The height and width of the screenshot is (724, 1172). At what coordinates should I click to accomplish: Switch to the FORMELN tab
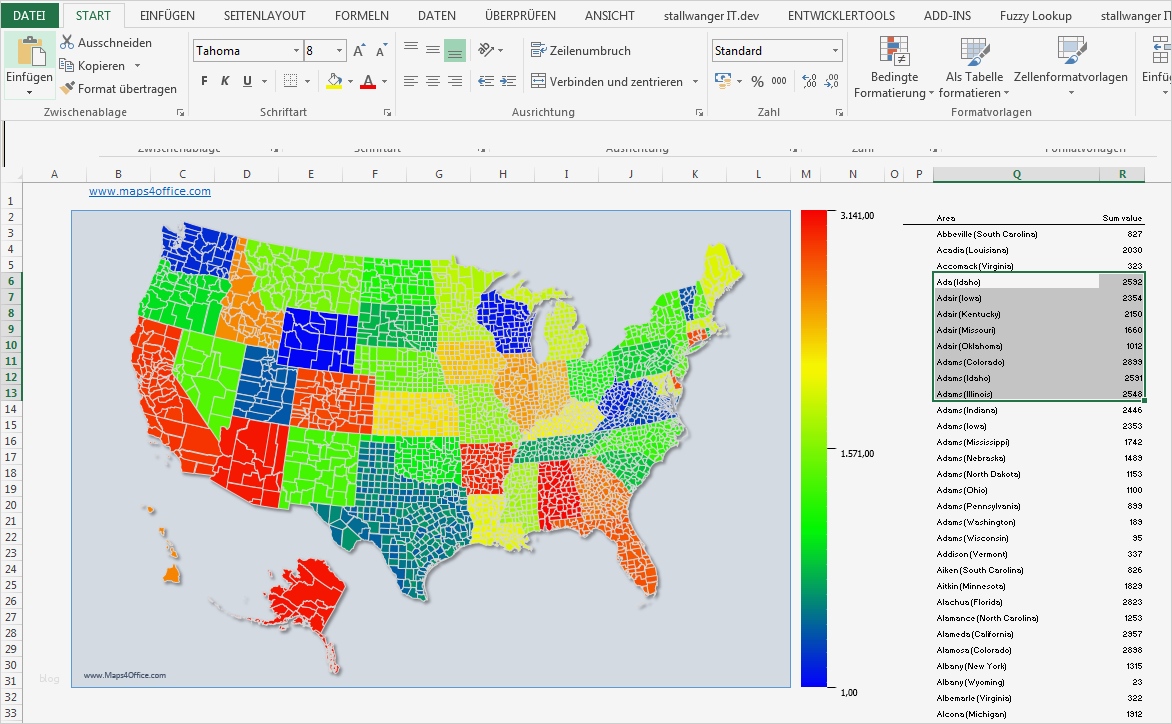coord(361,16)
